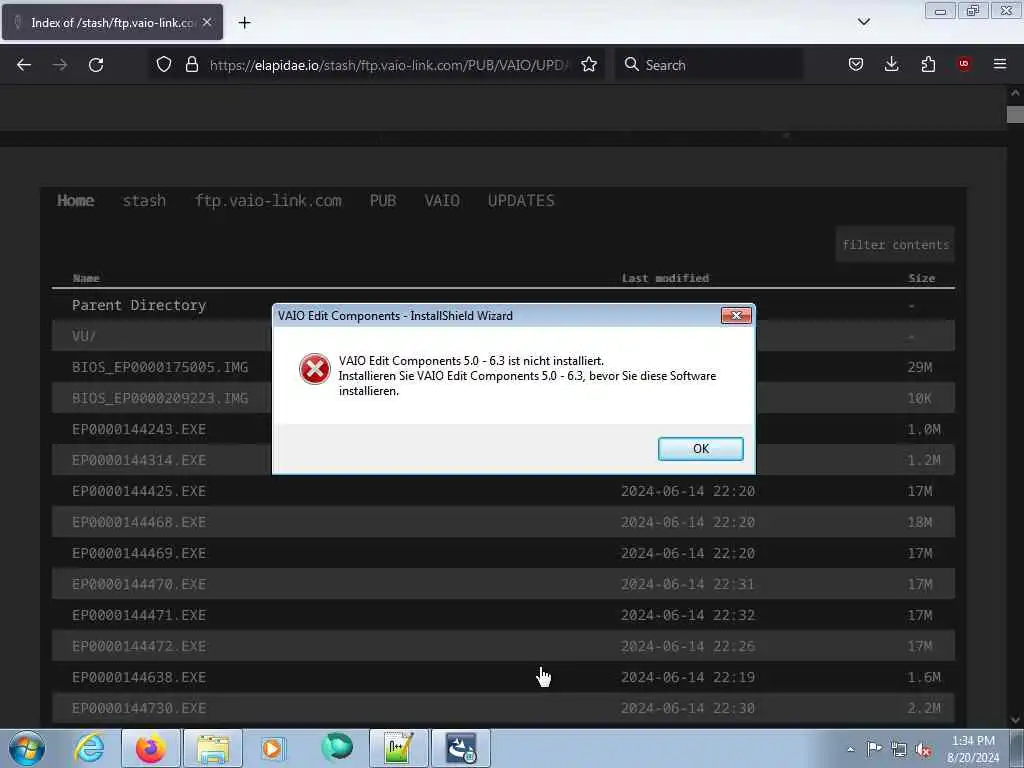Image resolution: width=1024 pixels, height=768 pixels.
Task: Sort the listing by Size column
Action: 921,278
